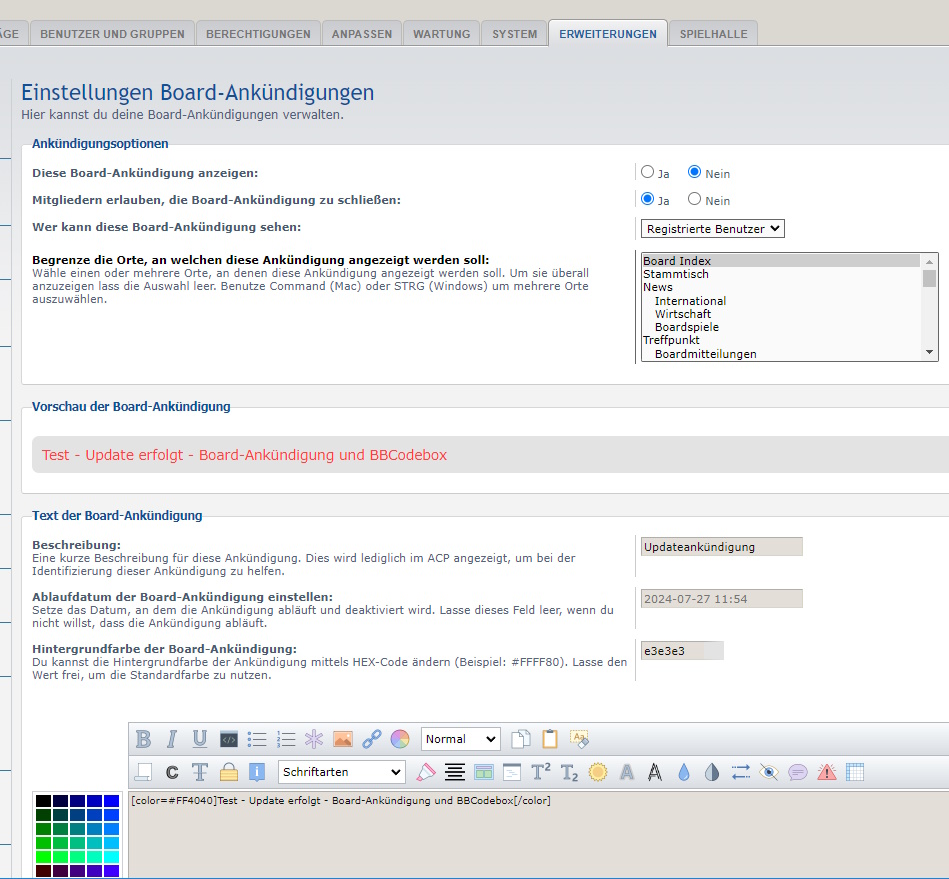Apply strikethrough text formatting
This screenshot has width=949, height=879.
[200, 772]
